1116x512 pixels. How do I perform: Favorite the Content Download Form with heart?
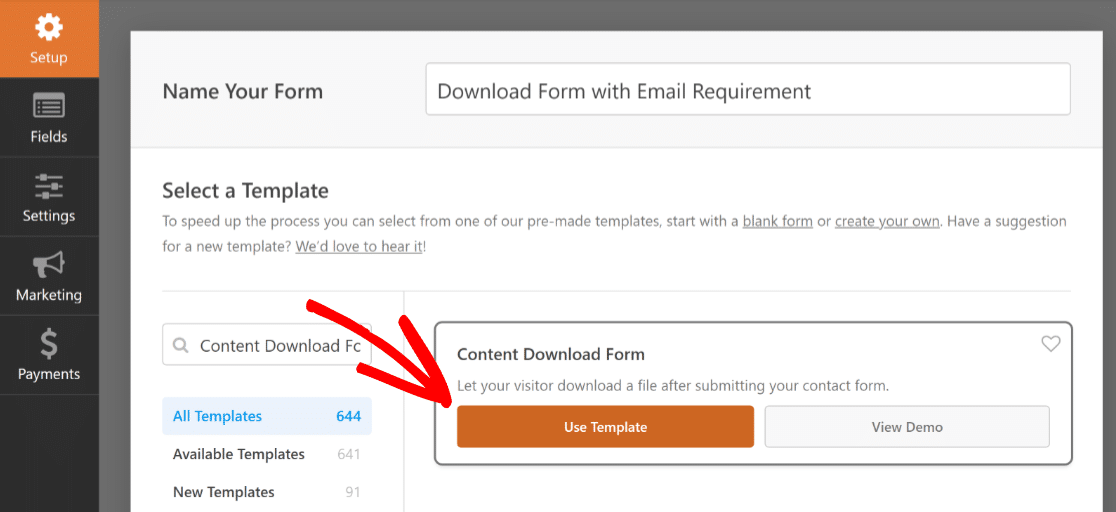[1051, 344]
